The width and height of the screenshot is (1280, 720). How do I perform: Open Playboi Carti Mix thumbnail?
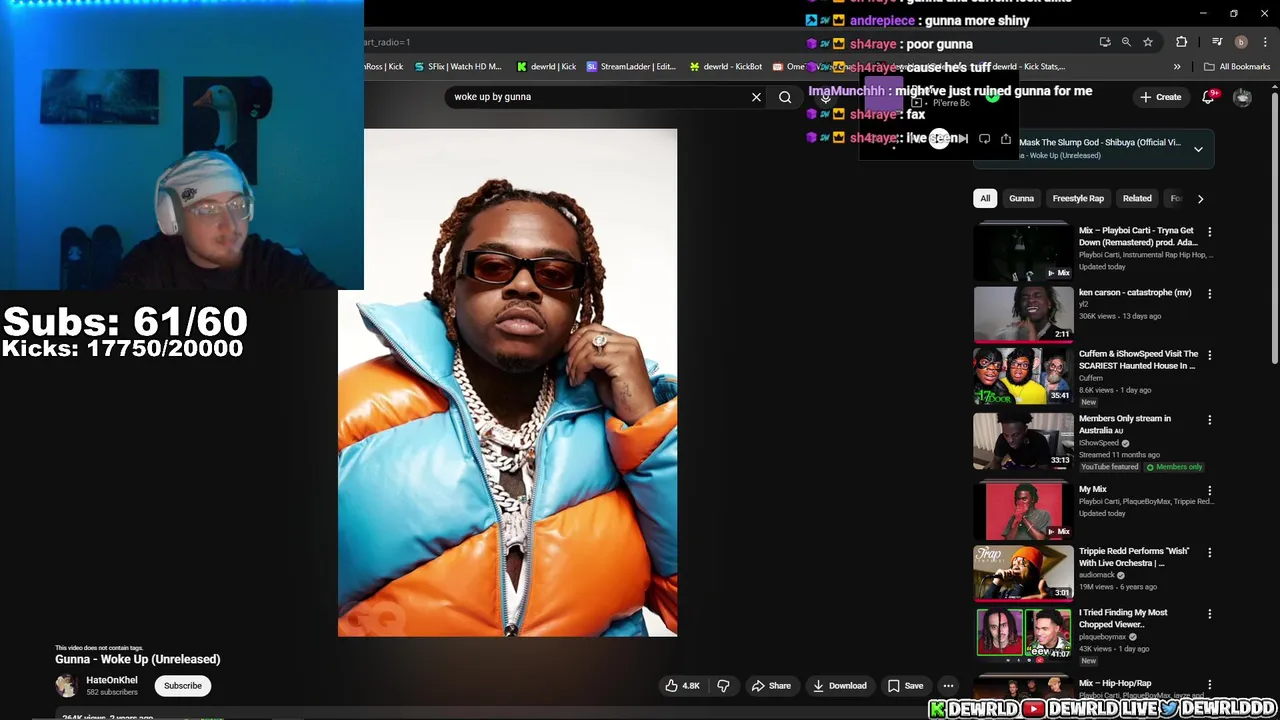pyautogui.click(x=1024, y=252)
